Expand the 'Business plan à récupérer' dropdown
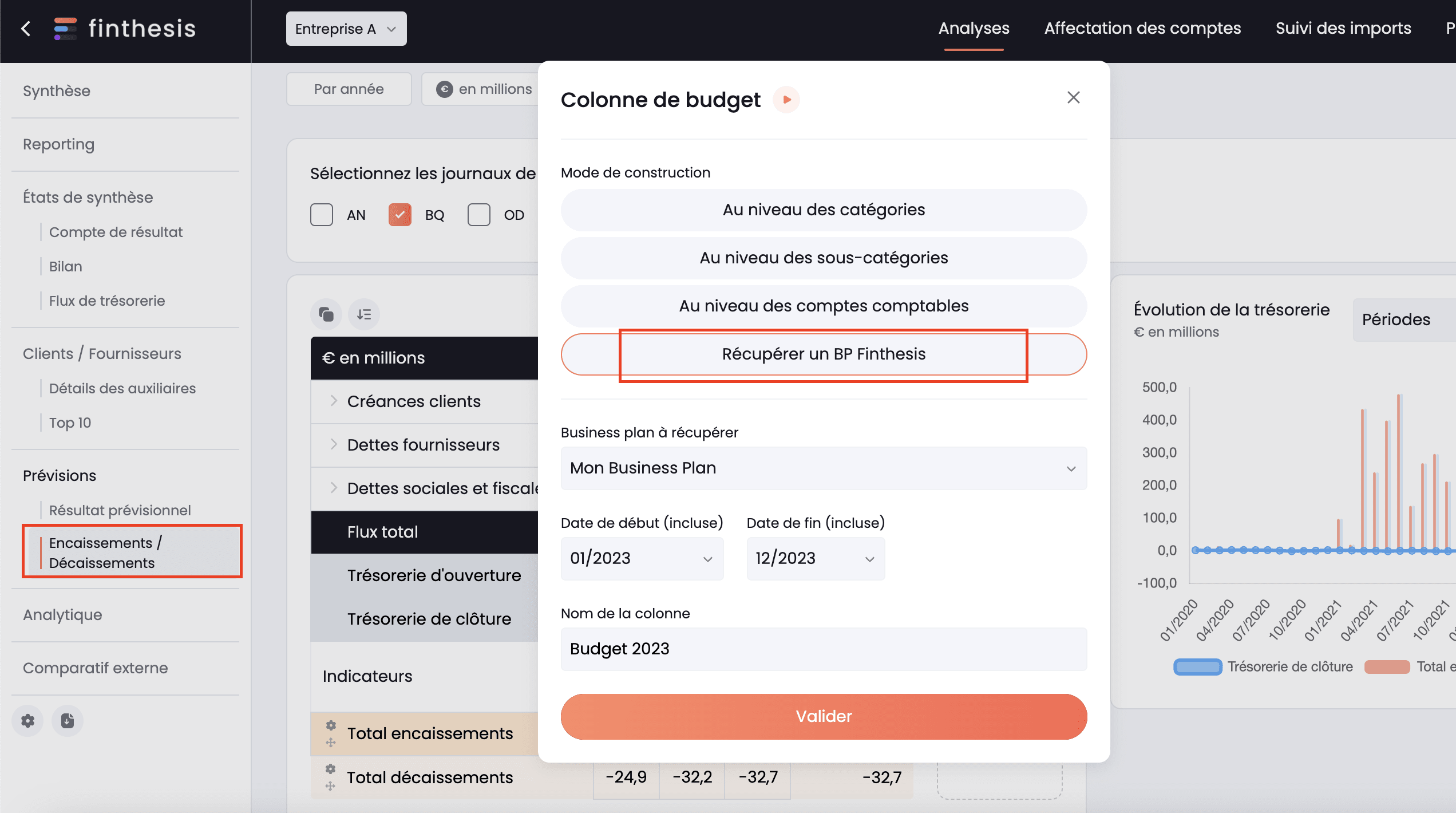The height and width of the screenshot is (813, 1456). pos(823,467)
